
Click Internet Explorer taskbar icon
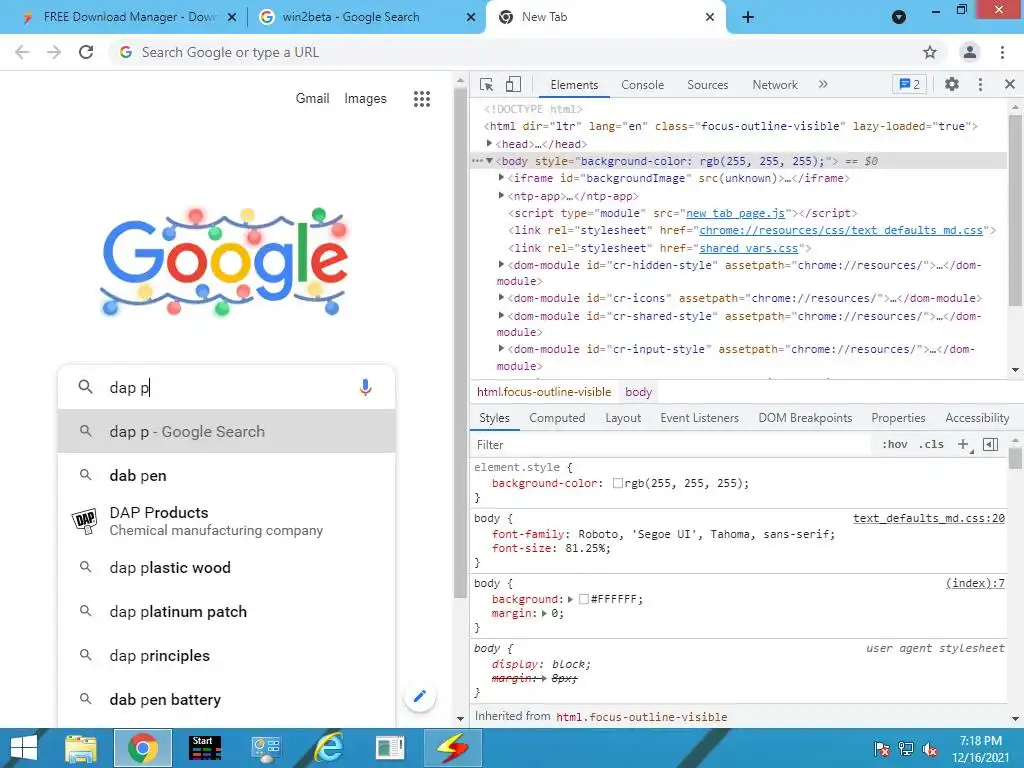tap(328, 748)
